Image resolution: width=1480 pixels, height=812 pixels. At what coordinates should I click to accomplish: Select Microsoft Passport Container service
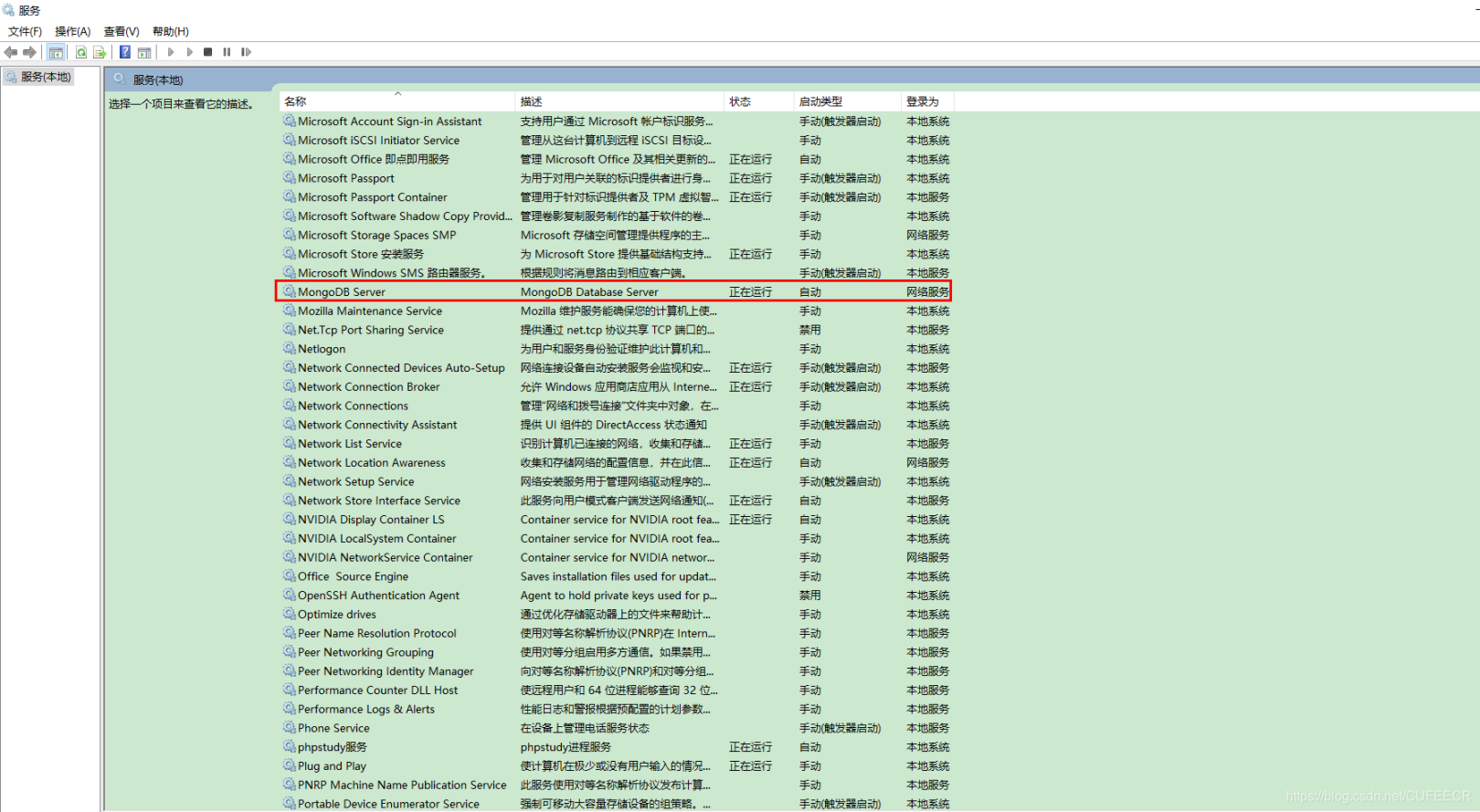(373, 197)
